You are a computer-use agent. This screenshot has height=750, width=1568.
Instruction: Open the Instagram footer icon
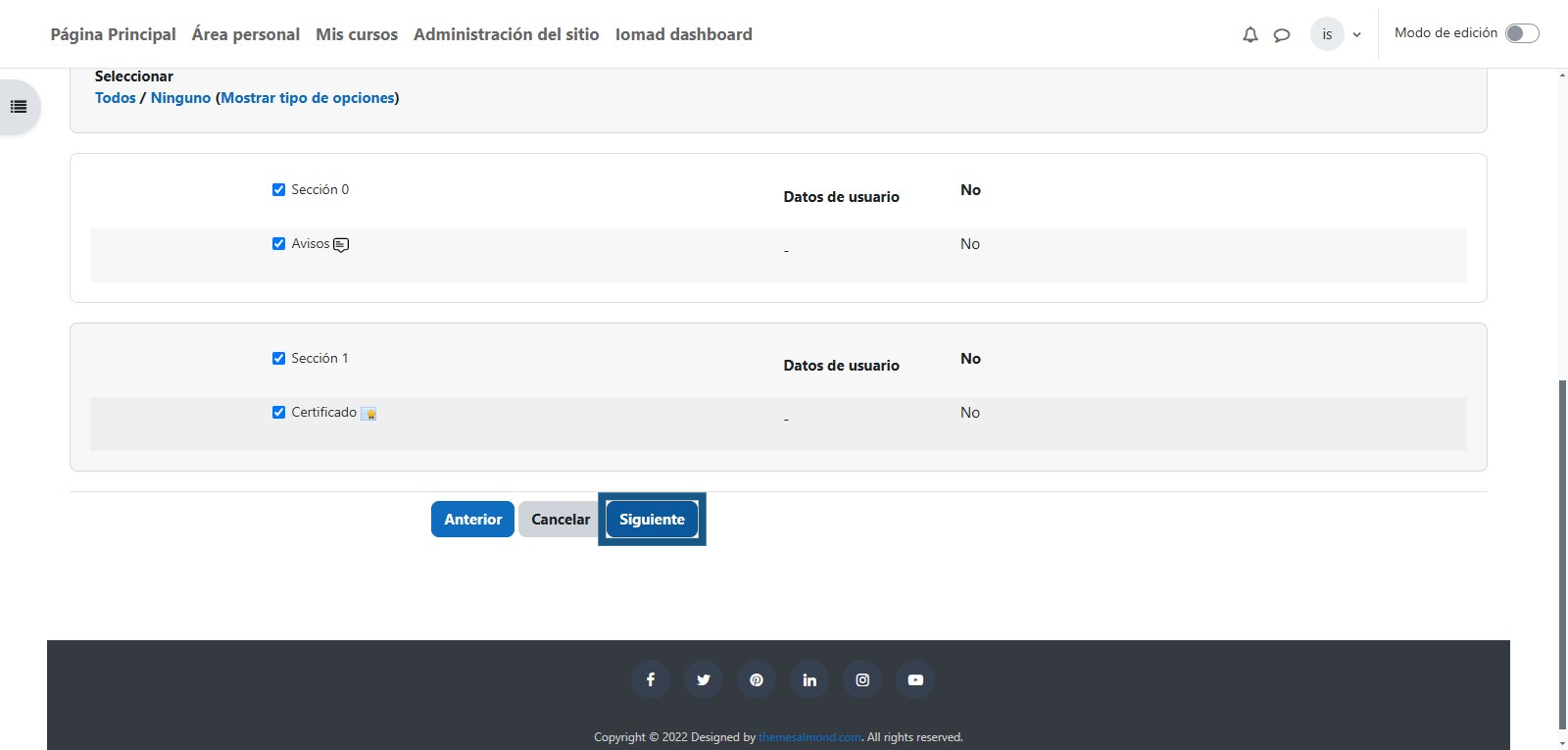[862, 679]
